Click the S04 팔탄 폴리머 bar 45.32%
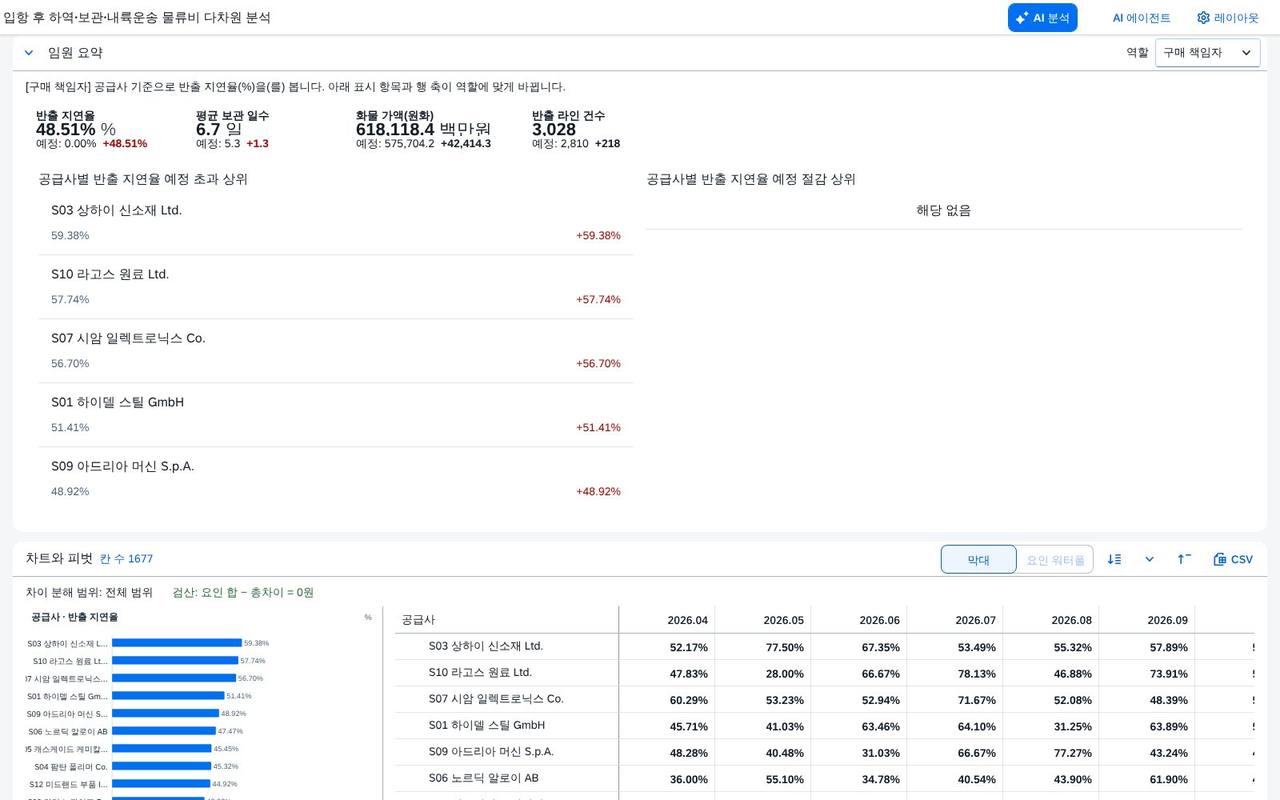 click(161, 766)
